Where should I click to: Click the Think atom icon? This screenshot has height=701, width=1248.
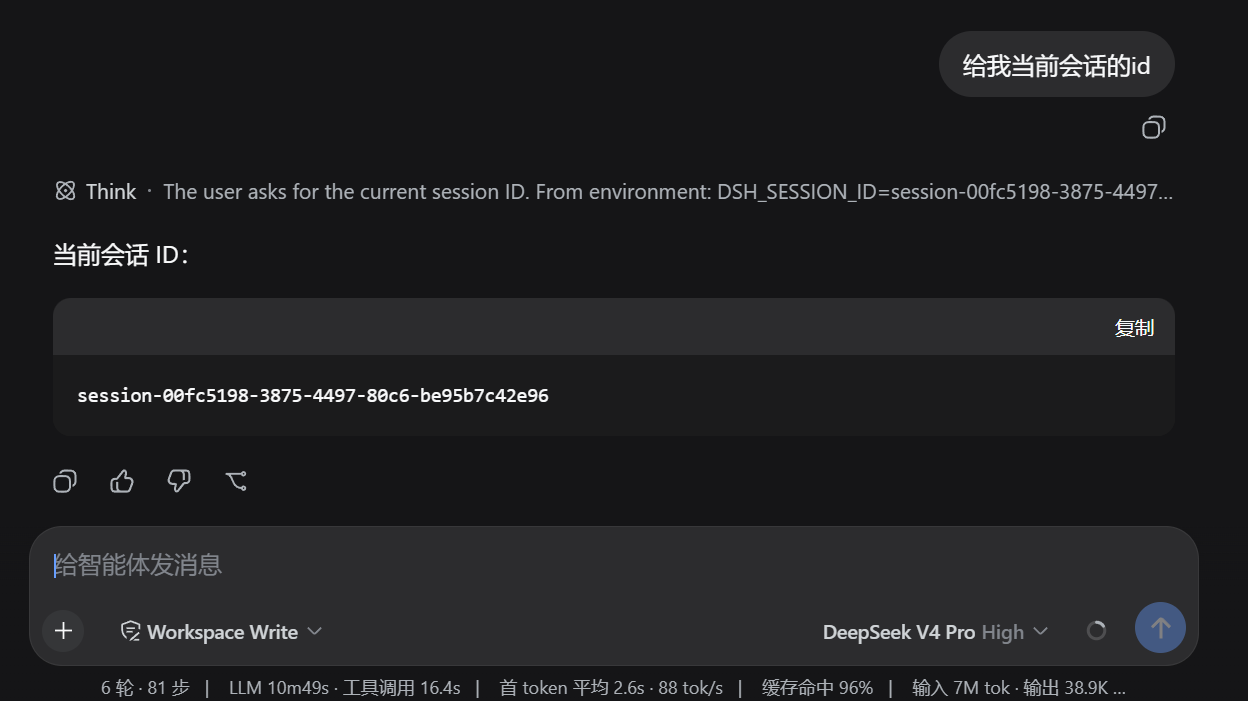click(x=65, y=191)
